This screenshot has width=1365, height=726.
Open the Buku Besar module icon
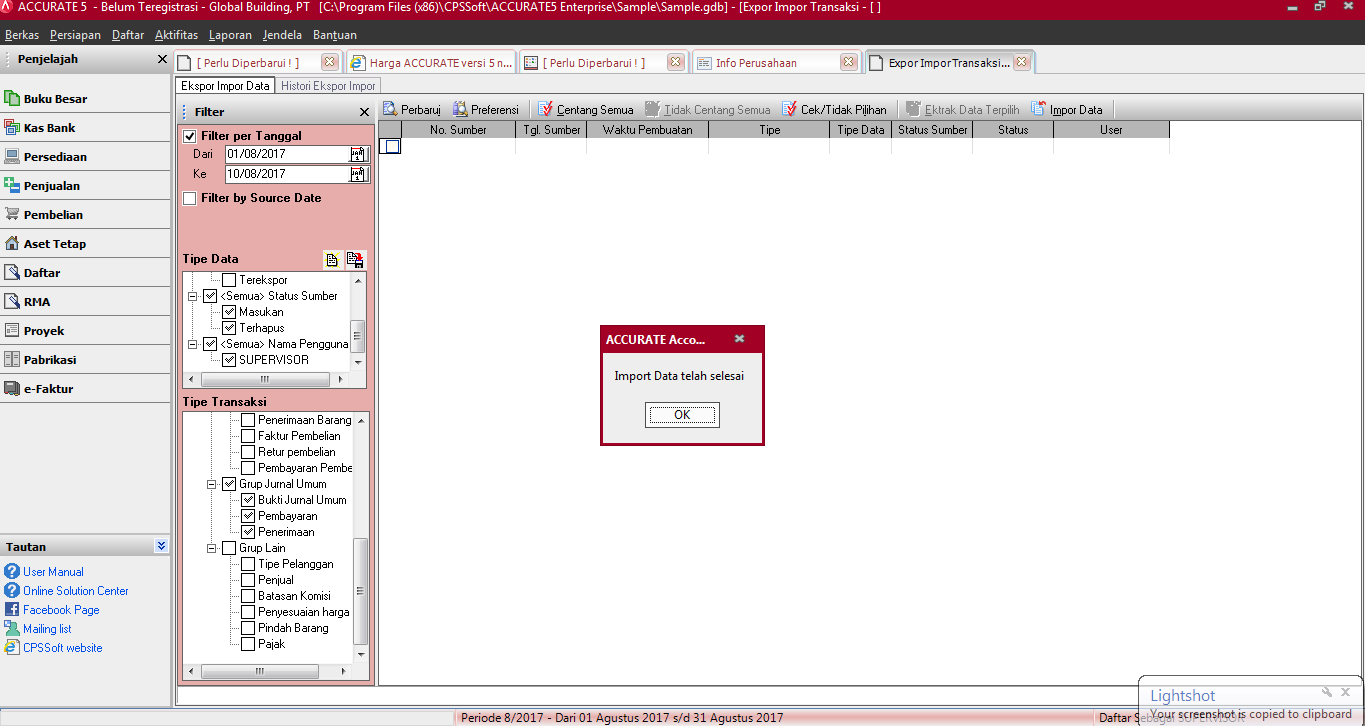click(12, 99)
